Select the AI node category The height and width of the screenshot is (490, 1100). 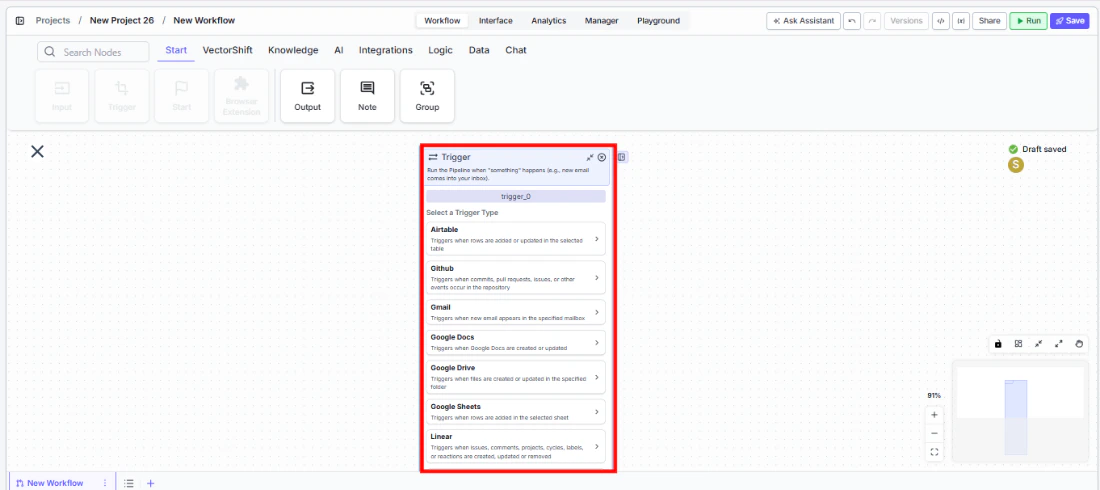pos(339,51)
